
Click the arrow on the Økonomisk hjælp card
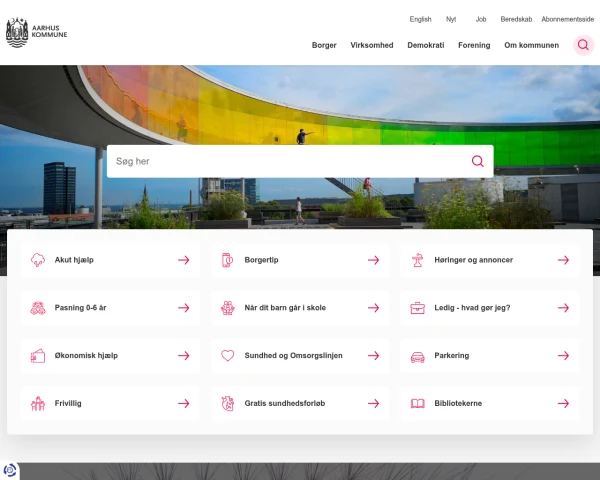(183, 356)
